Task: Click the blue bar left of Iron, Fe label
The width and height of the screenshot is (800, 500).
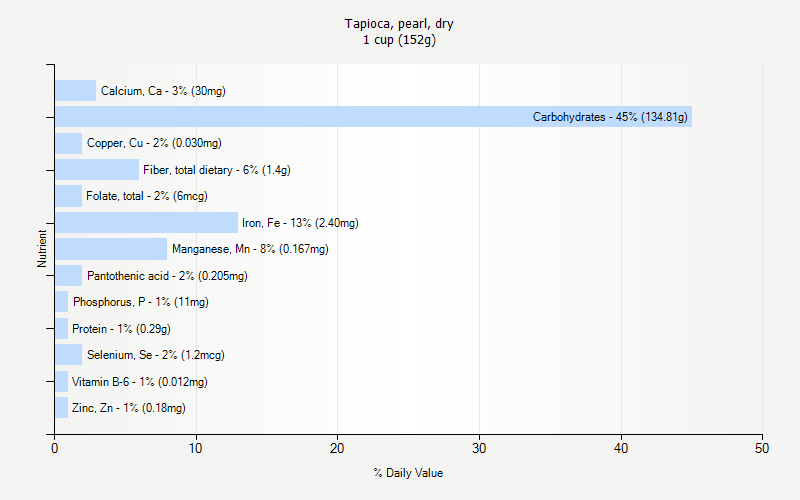Action: point(146,222)
